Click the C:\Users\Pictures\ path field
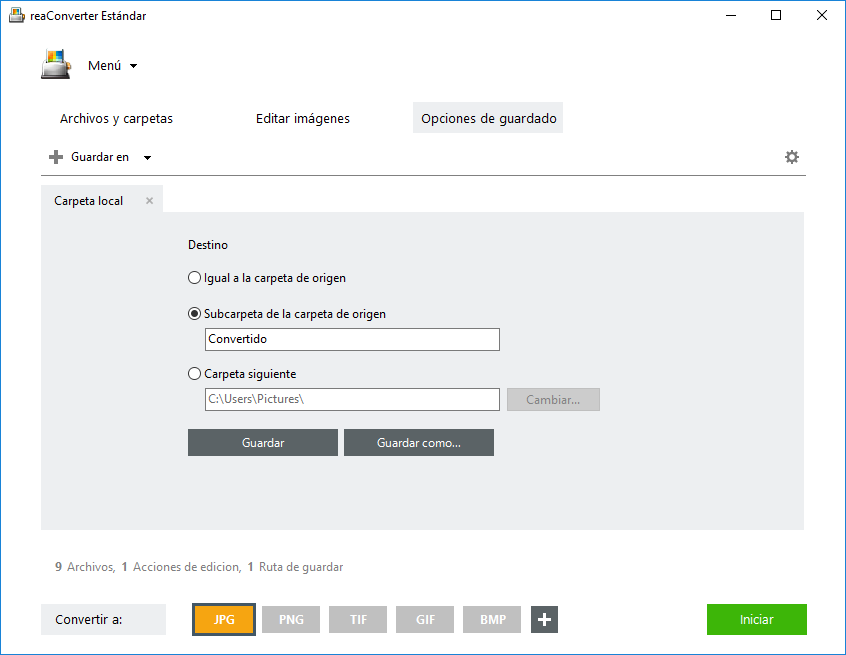This screenshot has width=846, height=655. click(352, 399)
